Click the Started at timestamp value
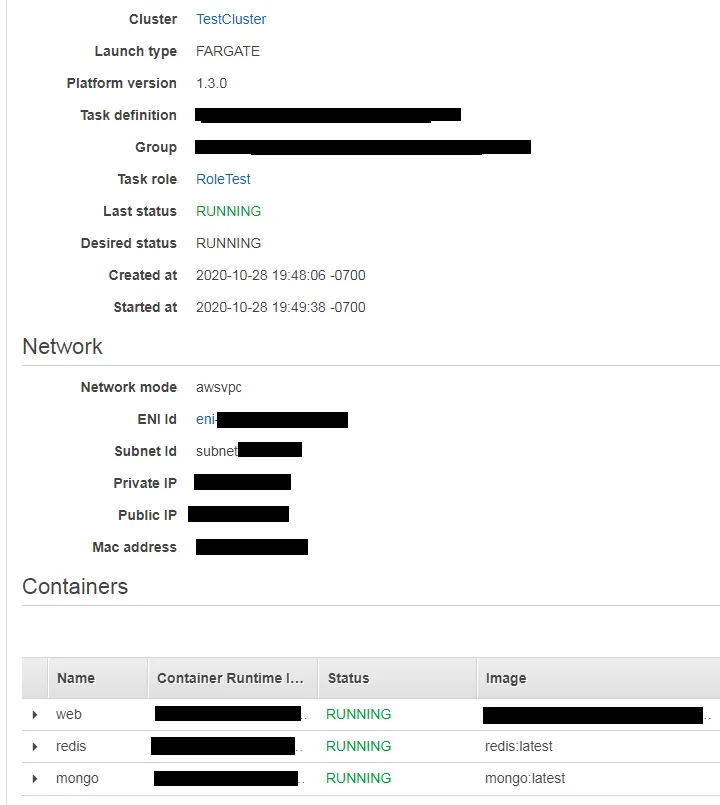Screen dimensions: 720x805 tap(280, 307)
